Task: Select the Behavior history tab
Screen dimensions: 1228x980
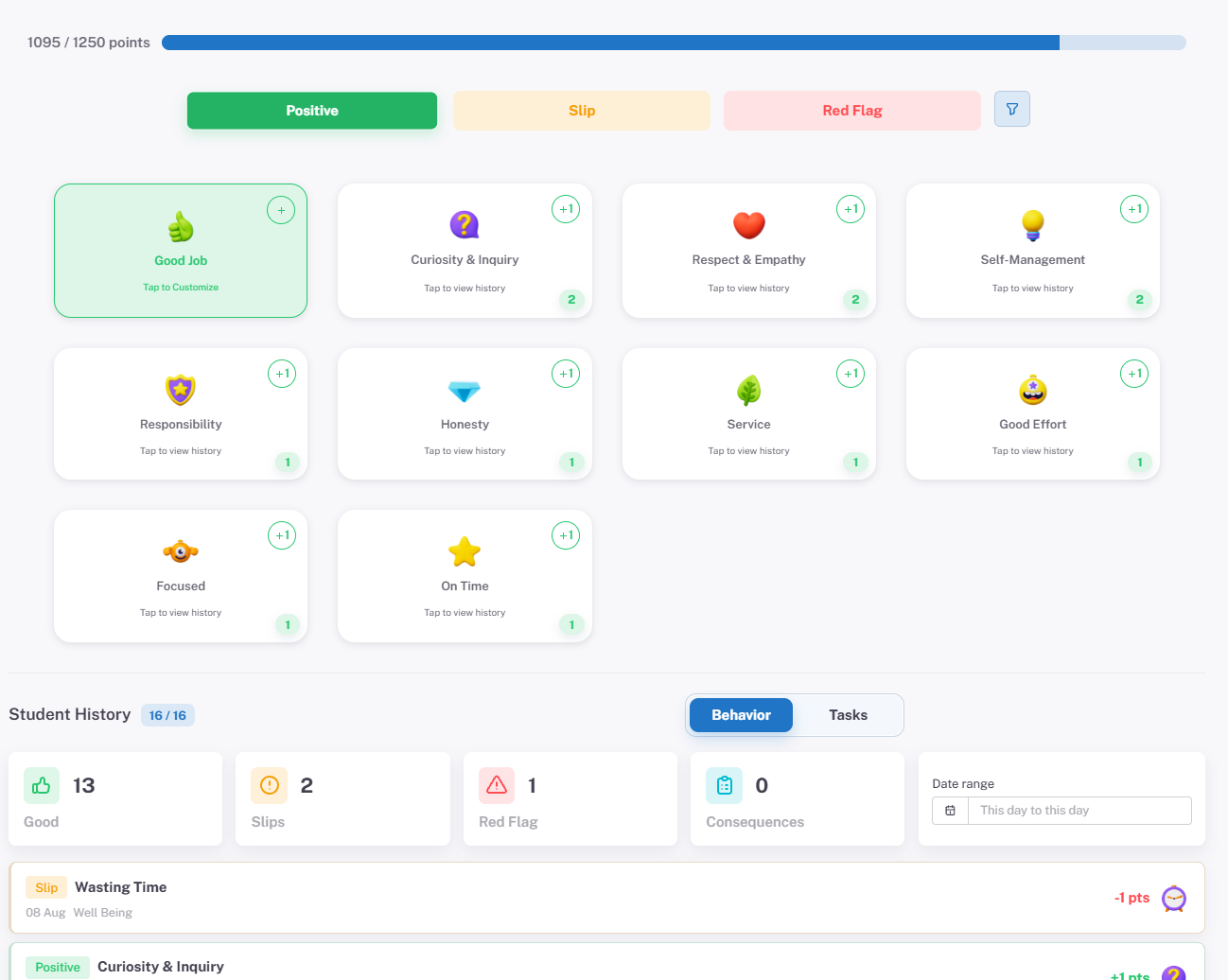Action: [741, 715]
